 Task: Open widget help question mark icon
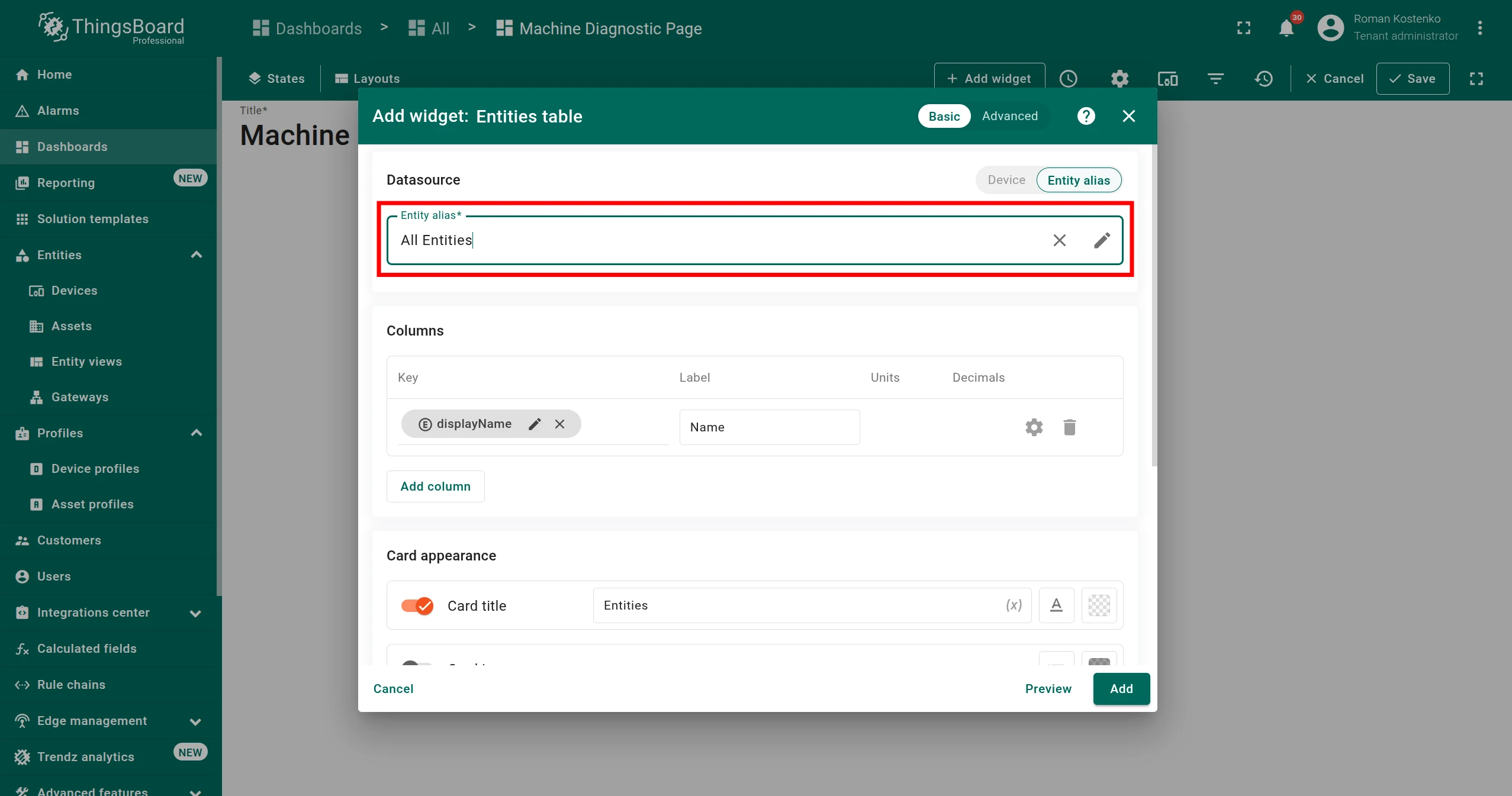pos(1086,116)
